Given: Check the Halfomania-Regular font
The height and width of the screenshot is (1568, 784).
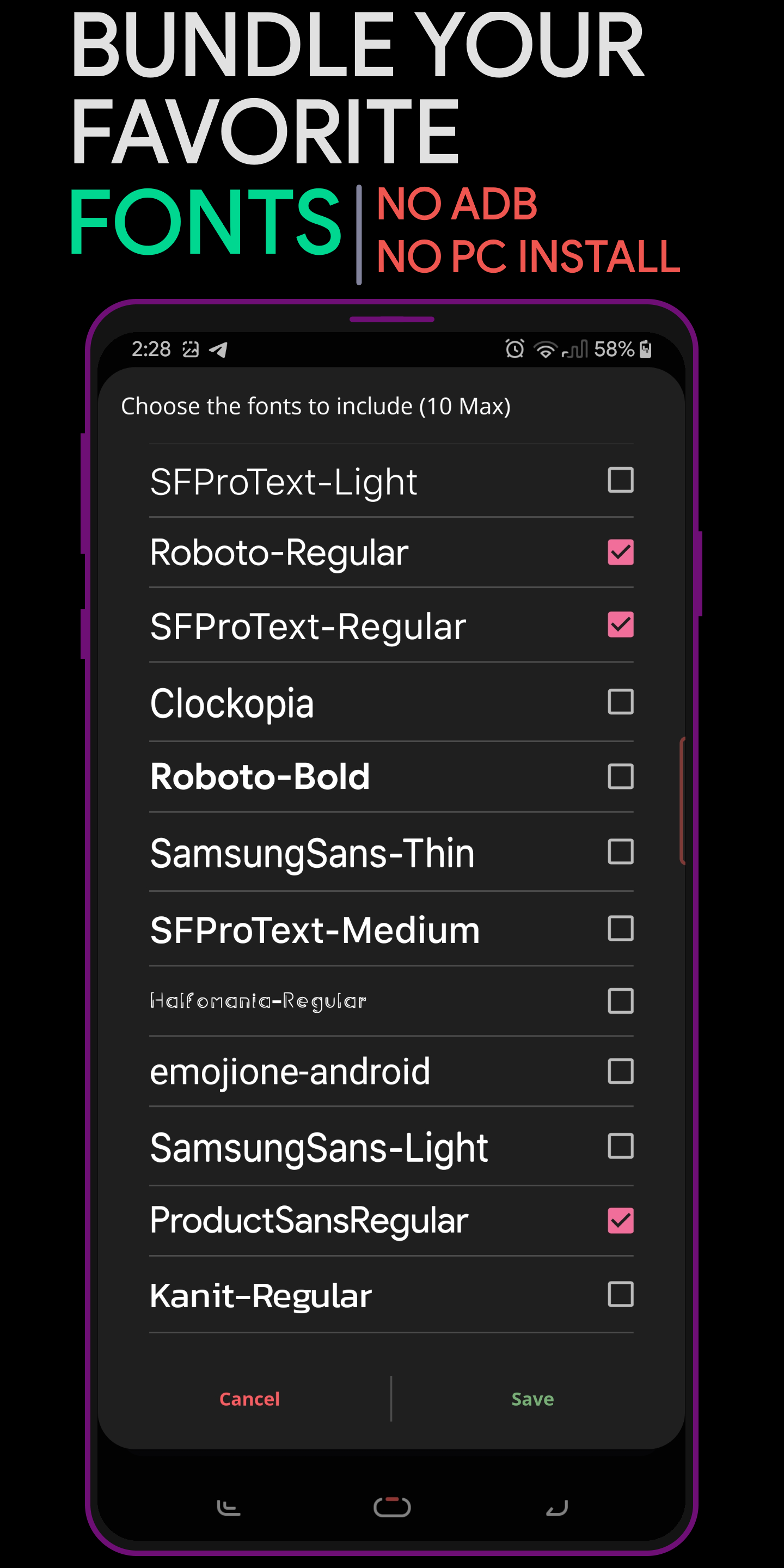Looking at the screenshot, I should tap(620, 1001).
